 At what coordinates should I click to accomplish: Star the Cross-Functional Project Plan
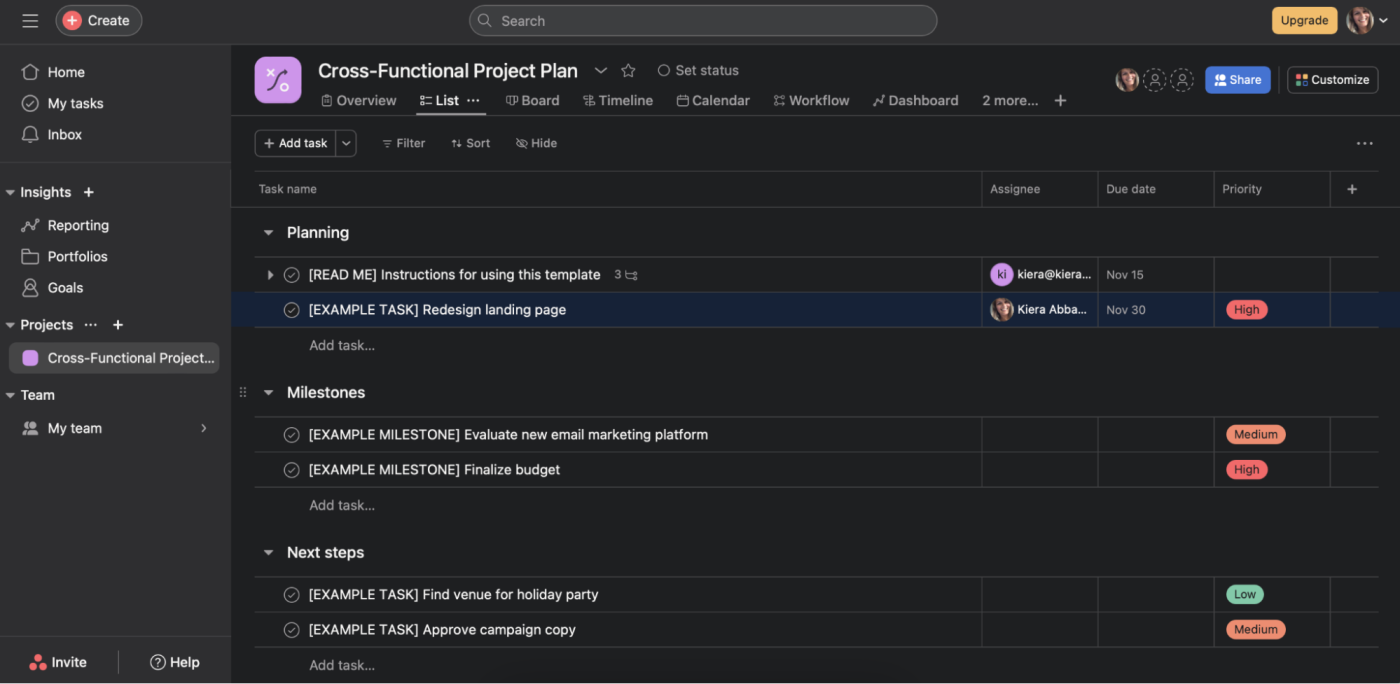(628, 71)
